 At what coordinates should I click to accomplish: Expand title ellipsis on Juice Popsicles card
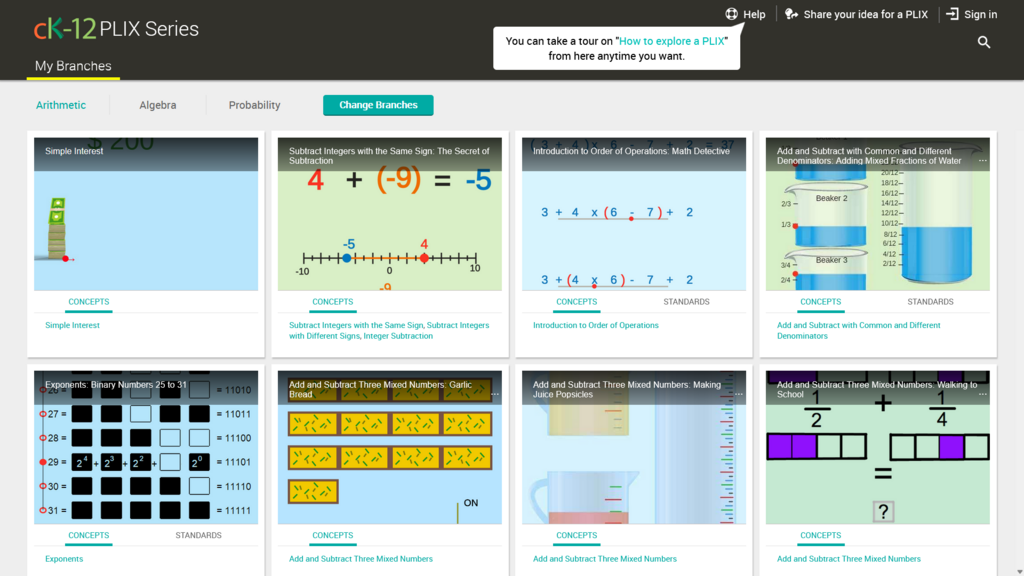(x=738, y=395)
